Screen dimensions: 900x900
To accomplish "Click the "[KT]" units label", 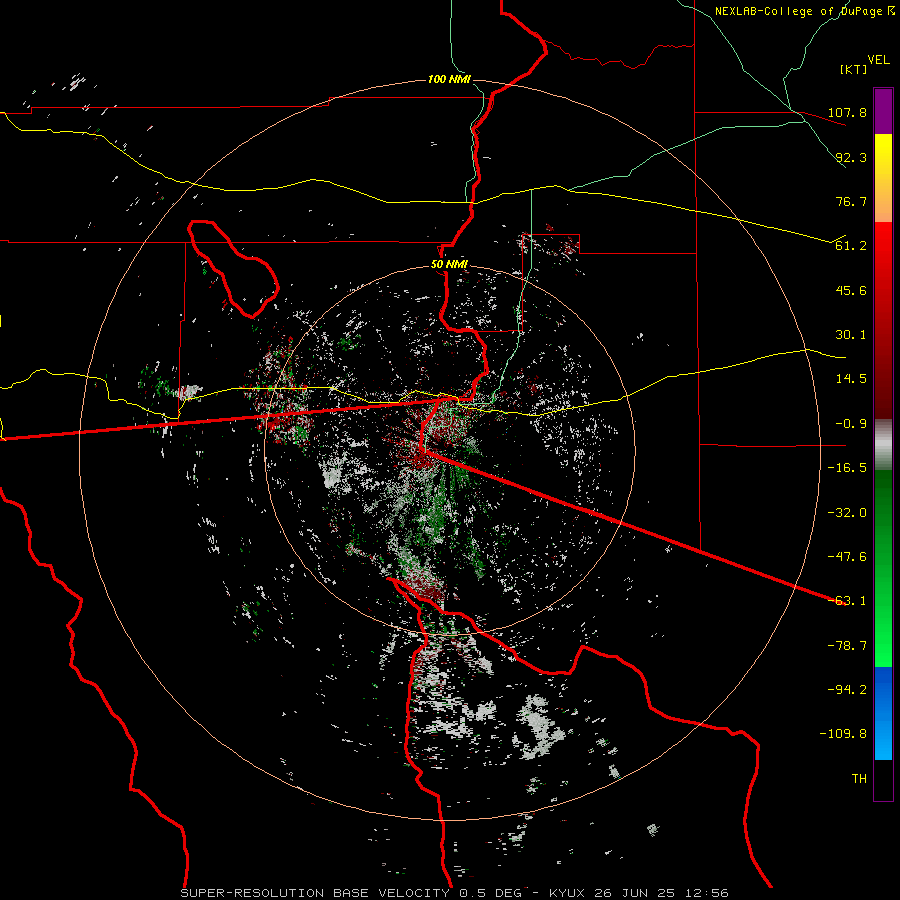I will (854, 69).
